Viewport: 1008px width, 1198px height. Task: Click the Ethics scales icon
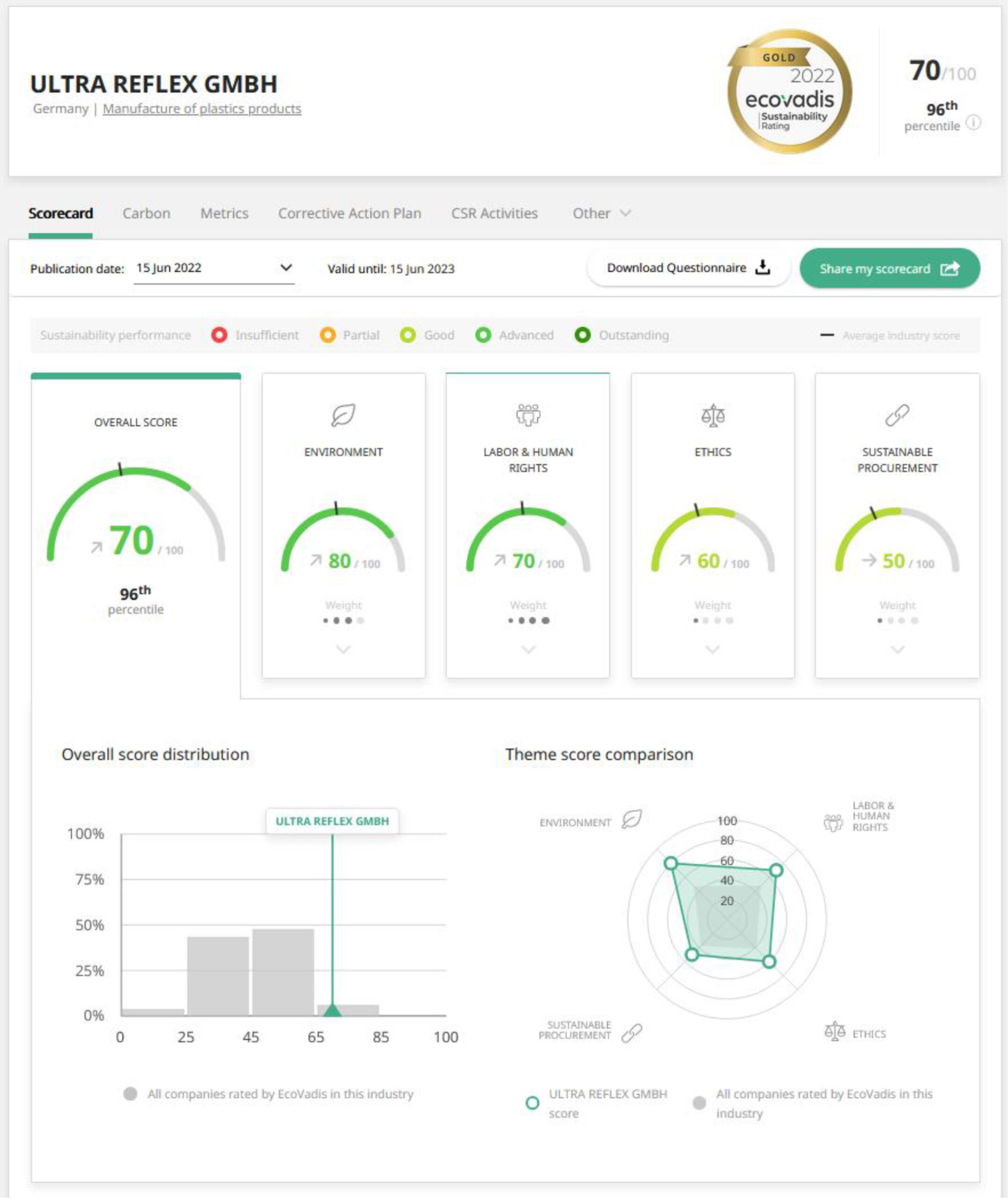click(x=712, y=416)
